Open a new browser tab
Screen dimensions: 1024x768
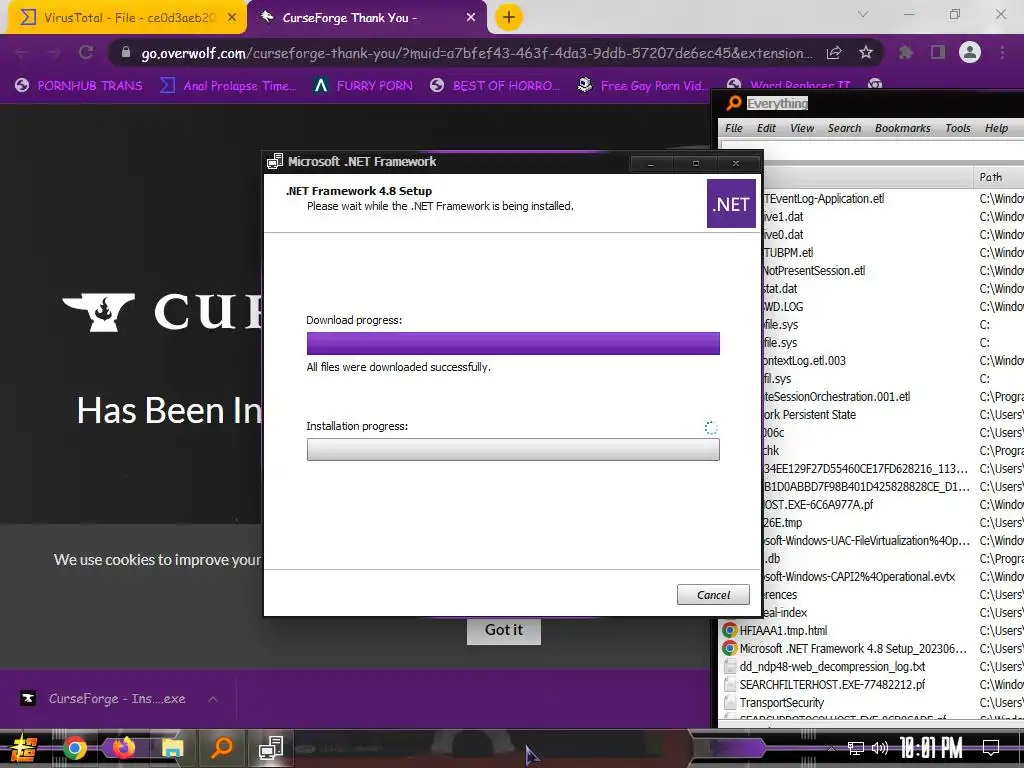coord(509,17)
